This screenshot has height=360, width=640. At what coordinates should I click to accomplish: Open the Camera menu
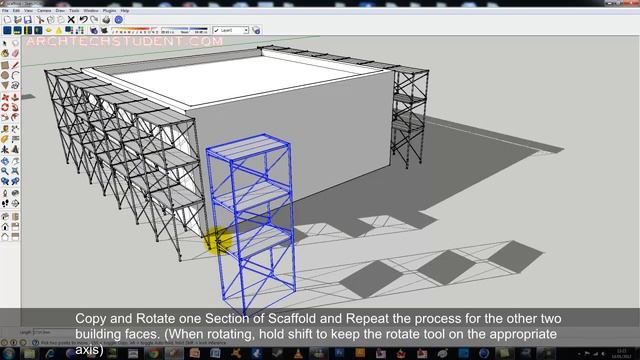[44, 11]
